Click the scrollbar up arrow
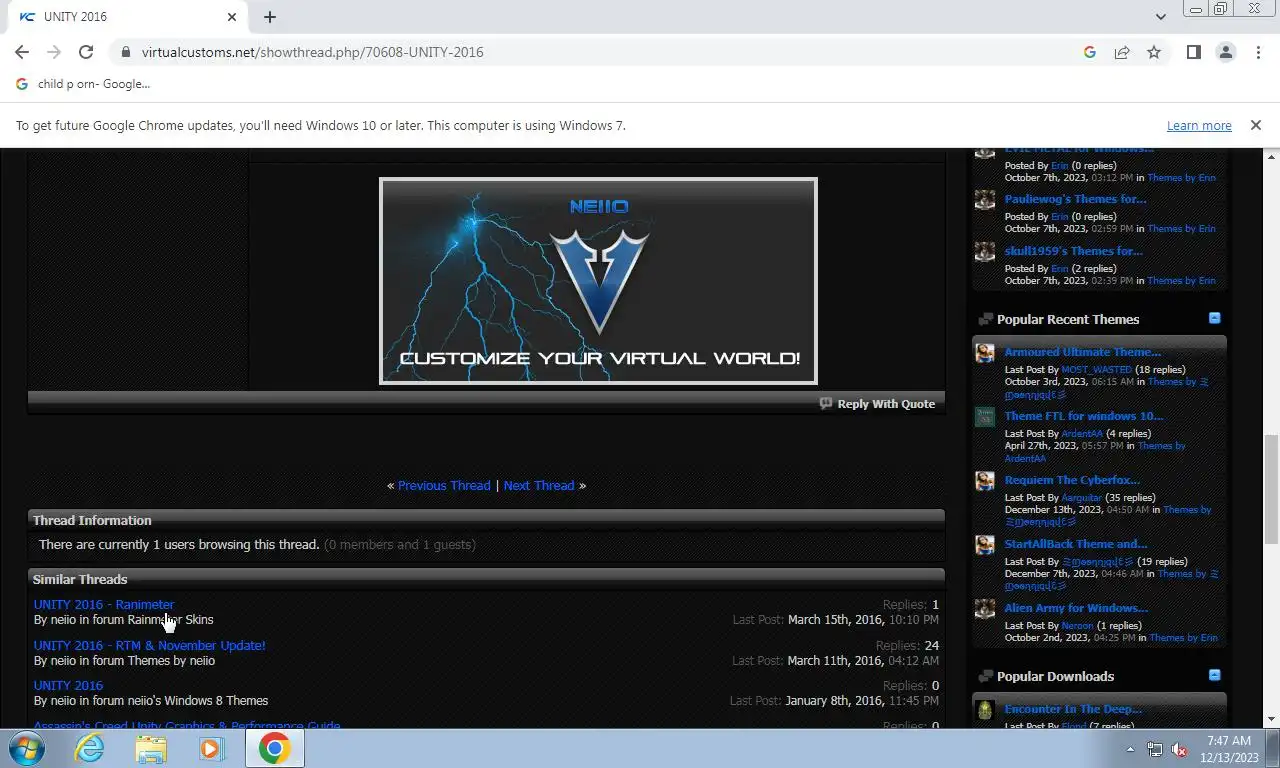This screenshot has height=768, width=1280. click(1271, 156)
